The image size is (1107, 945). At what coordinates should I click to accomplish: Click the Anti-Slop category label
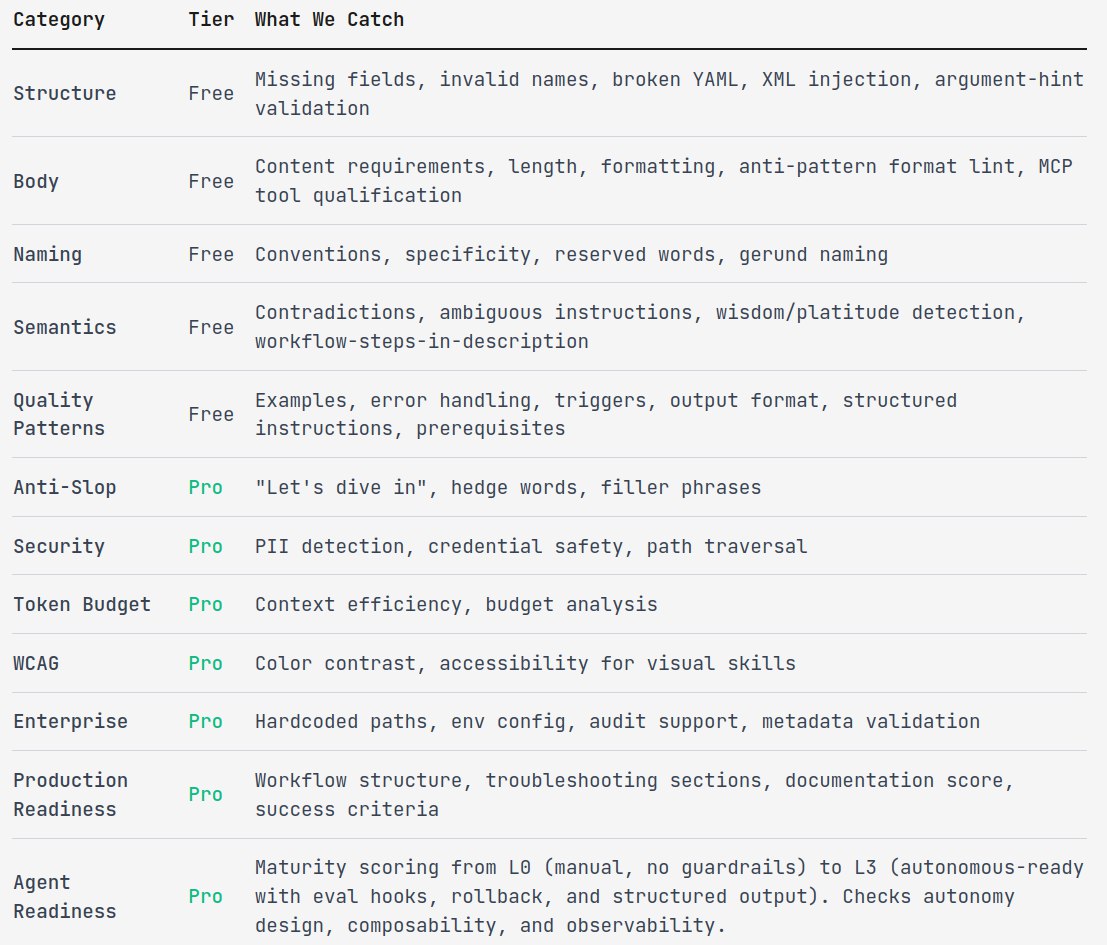coord(65,487)
